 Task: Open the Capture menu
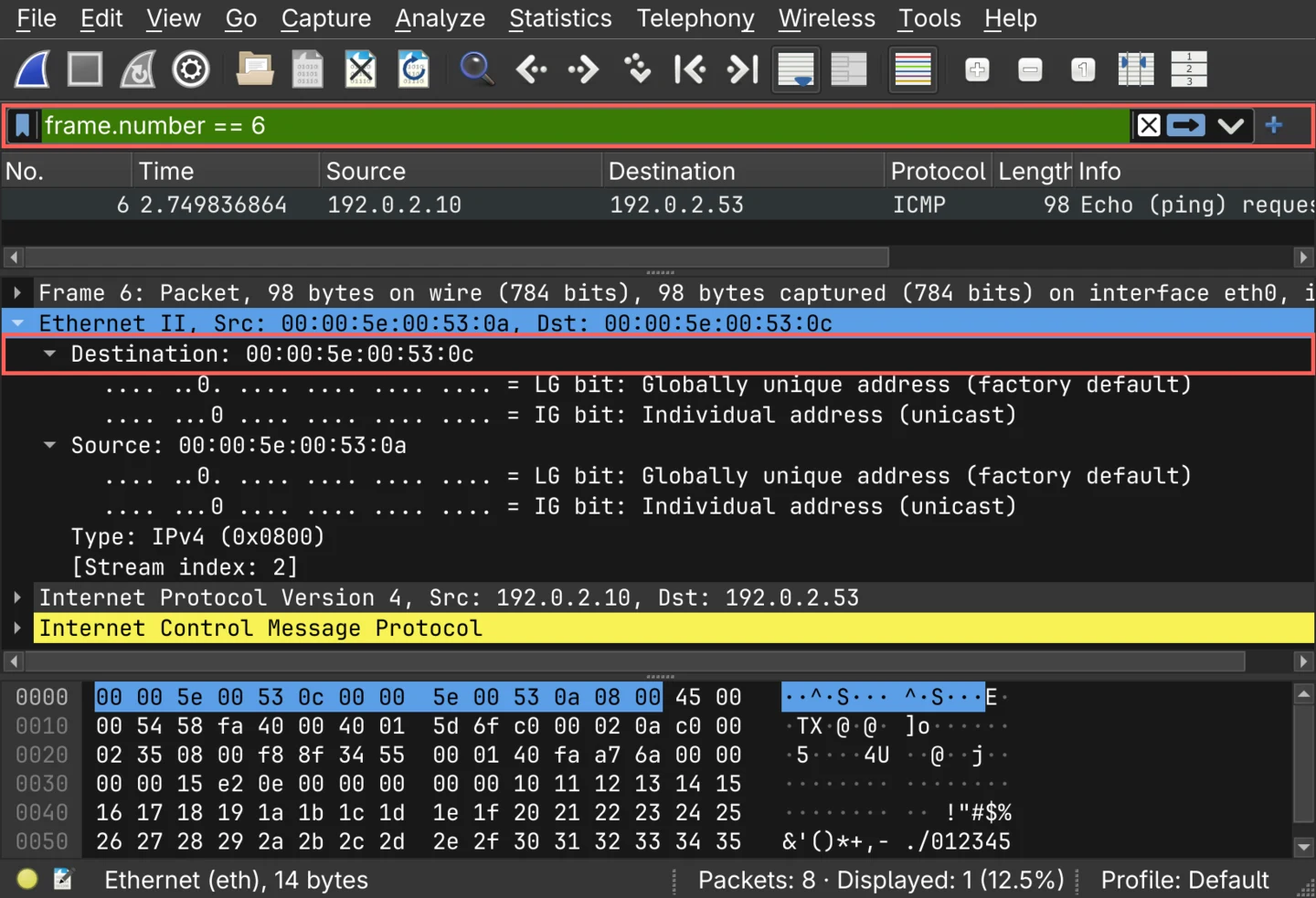(326, 18)
